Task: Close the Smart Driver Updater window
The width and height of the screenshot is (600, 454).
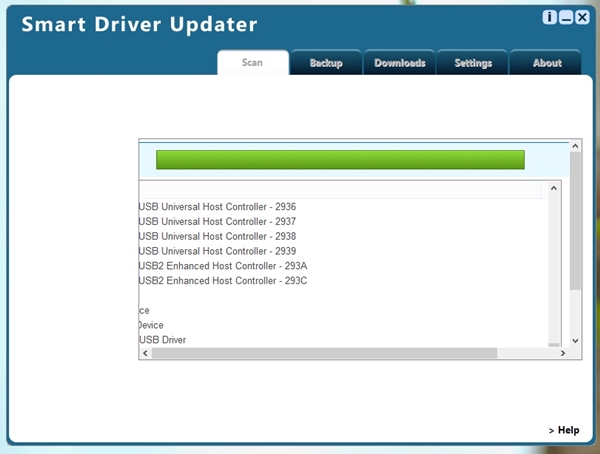Action: pyautogui.click(x=582, y=17)
